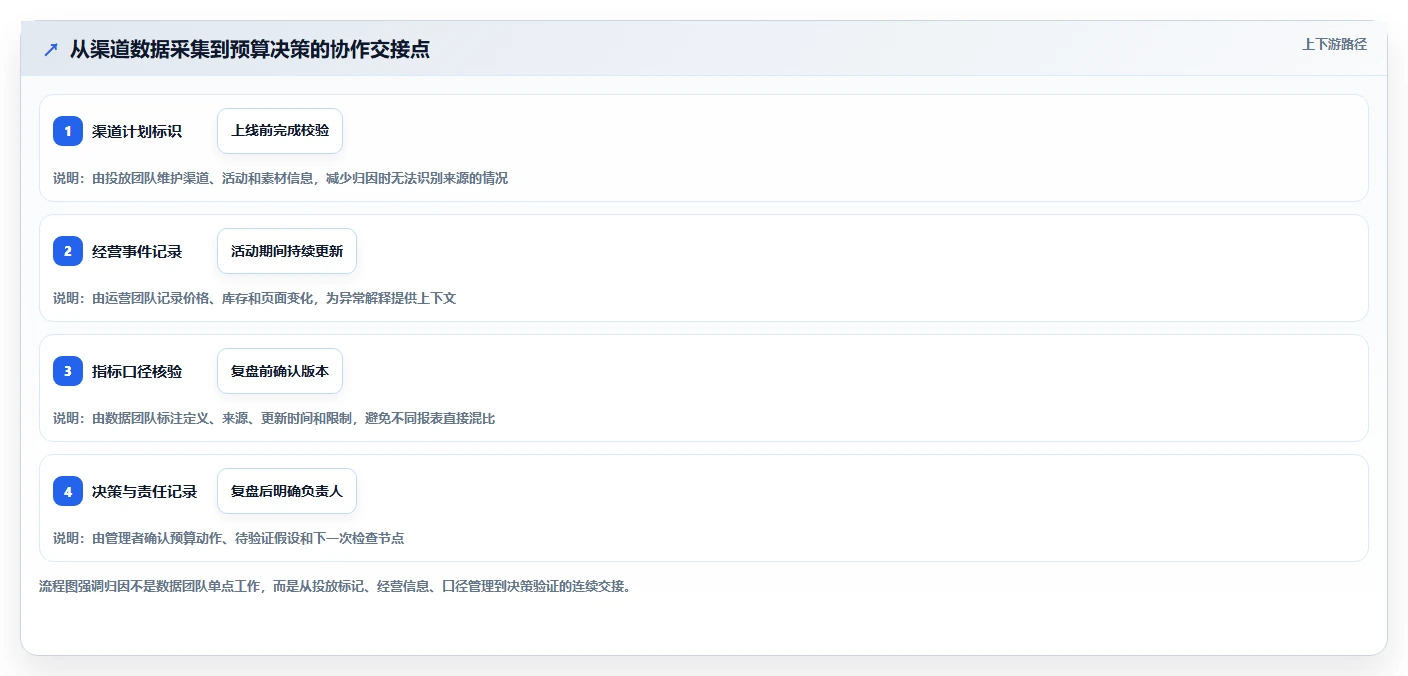
Task: Click the step 3 number badge
Action: [x=68, y=371]
